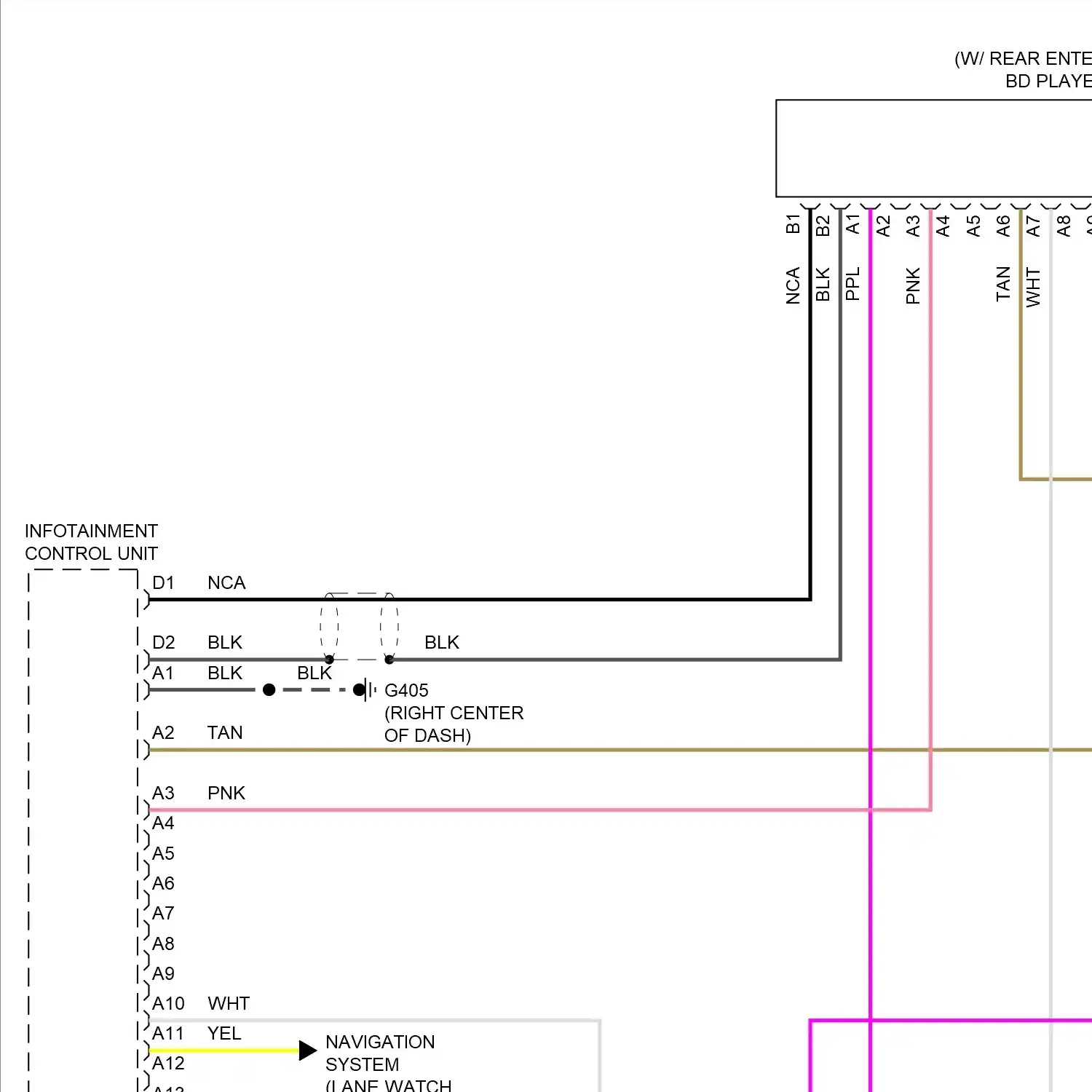The height and width of the screenshot is (1092, 1092).
Task: Select the NAVIGATION SYSTEM reference text
Action: [380, 1053]
